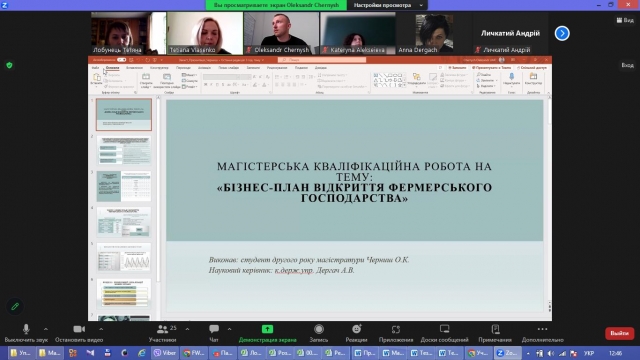Open the Home tab in the PowerPoint ribbon
640x360 pixels.
[112, 68]
